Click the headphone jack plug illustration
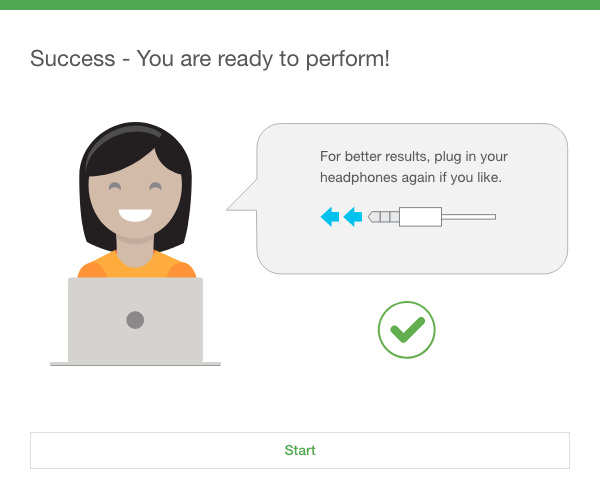 tap(432, 217)
